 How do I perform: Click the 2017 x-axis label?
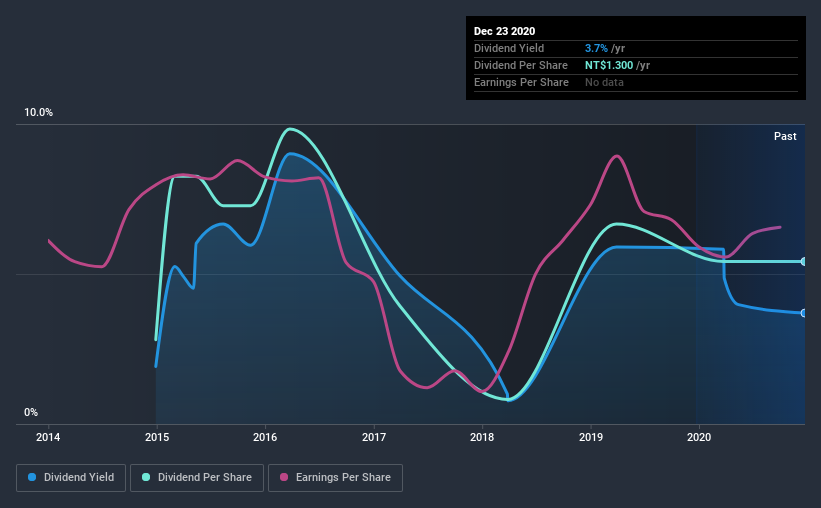point(374,437)
